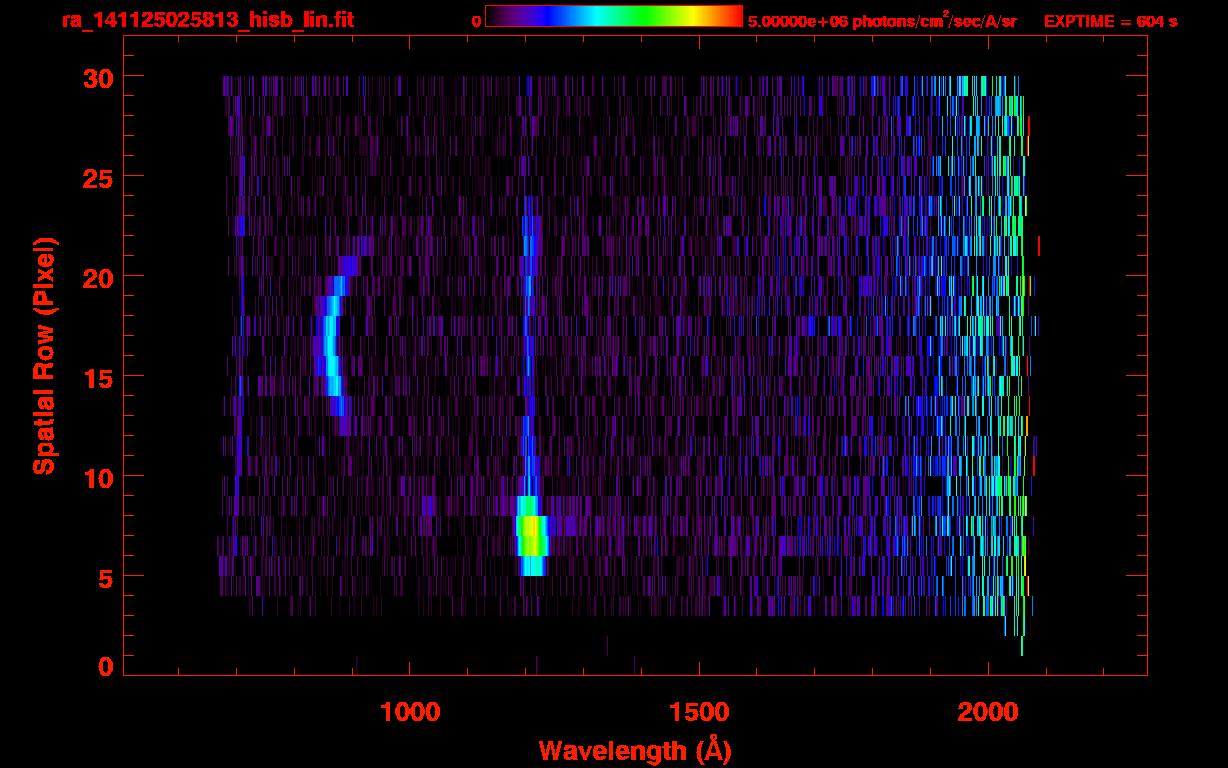Click the EXPTIME = 604 s text
The height and width of the screenshot is (768, 1228).
point(1110,21)
